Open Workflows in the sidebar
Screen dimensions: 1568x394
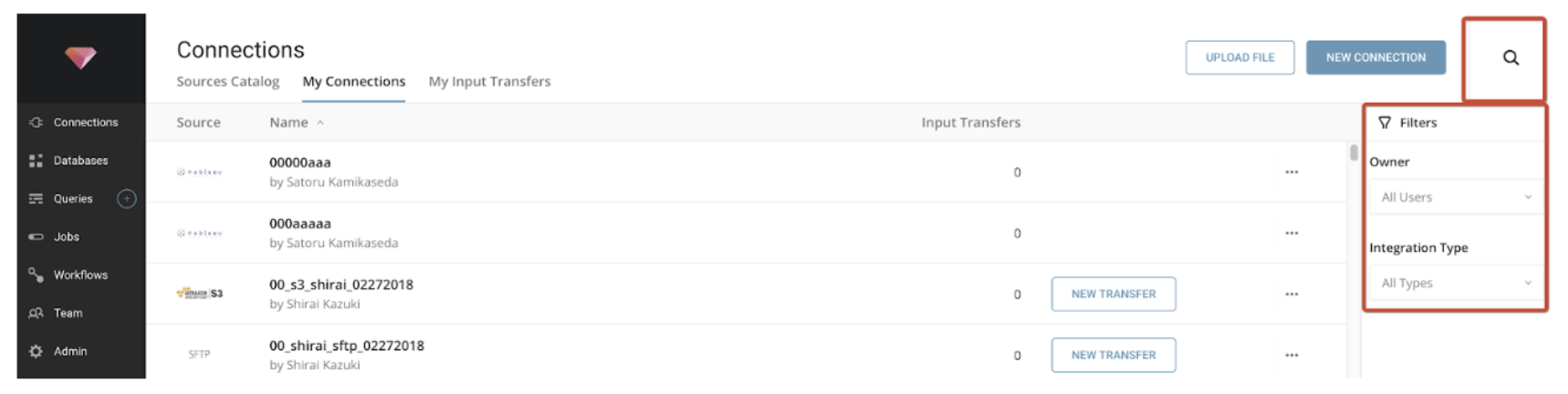[79, 275]
